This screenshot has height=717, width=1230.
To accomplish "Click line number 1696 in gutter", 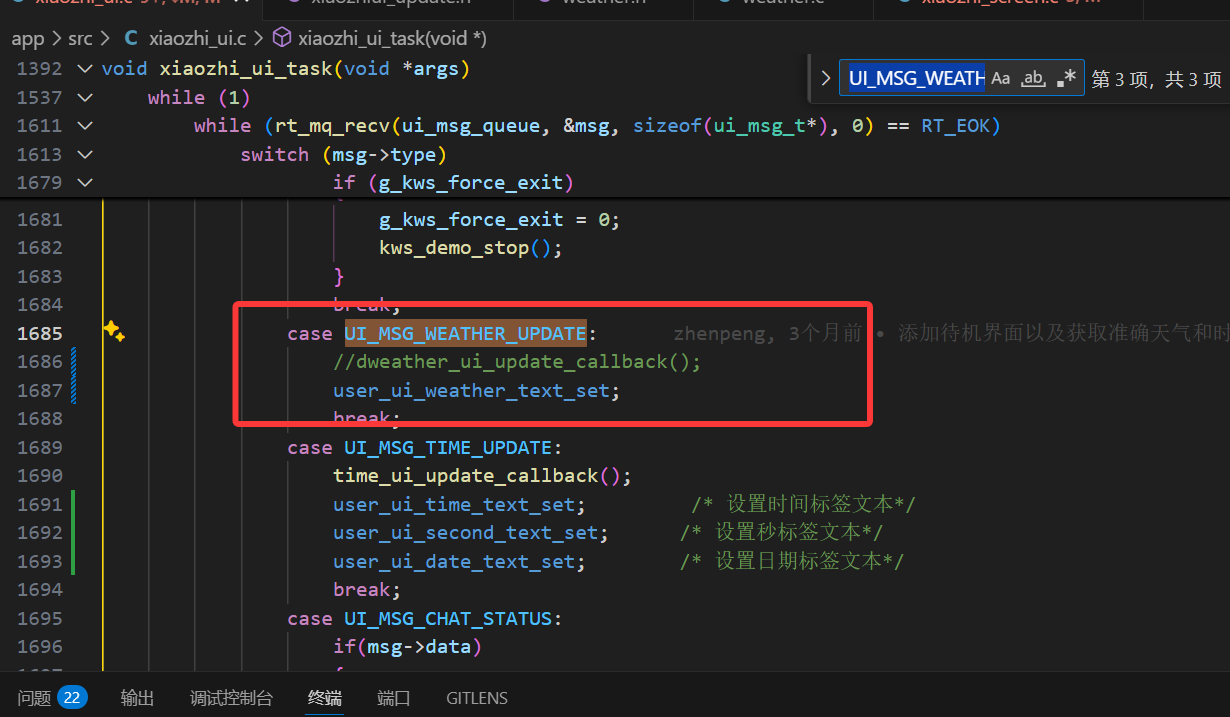I will (39, 646).
